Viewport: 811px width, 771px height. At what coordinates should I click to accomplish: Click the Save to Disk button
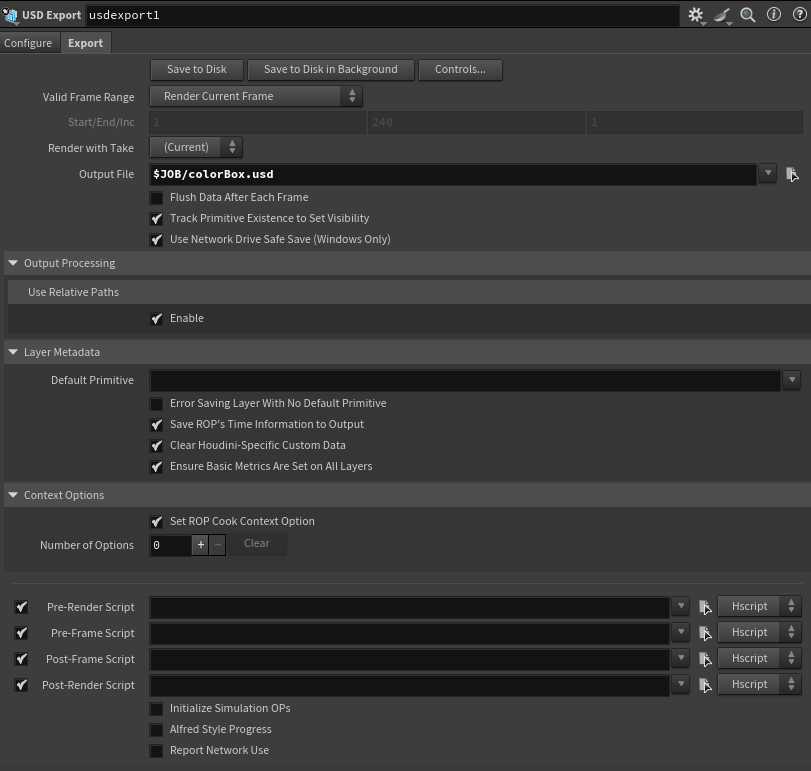click(x=196, y=69)
